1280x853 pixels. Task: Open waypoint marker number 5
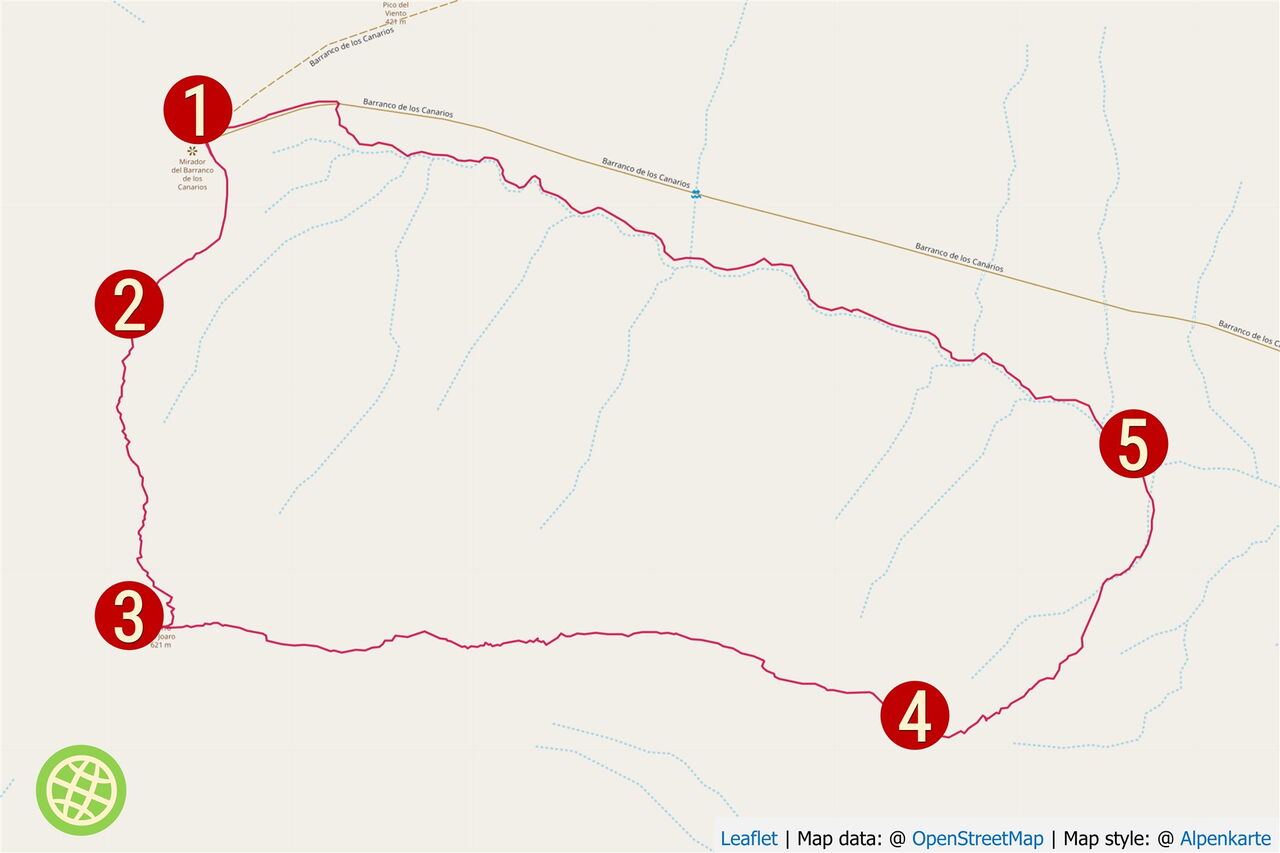[1133, 443]
